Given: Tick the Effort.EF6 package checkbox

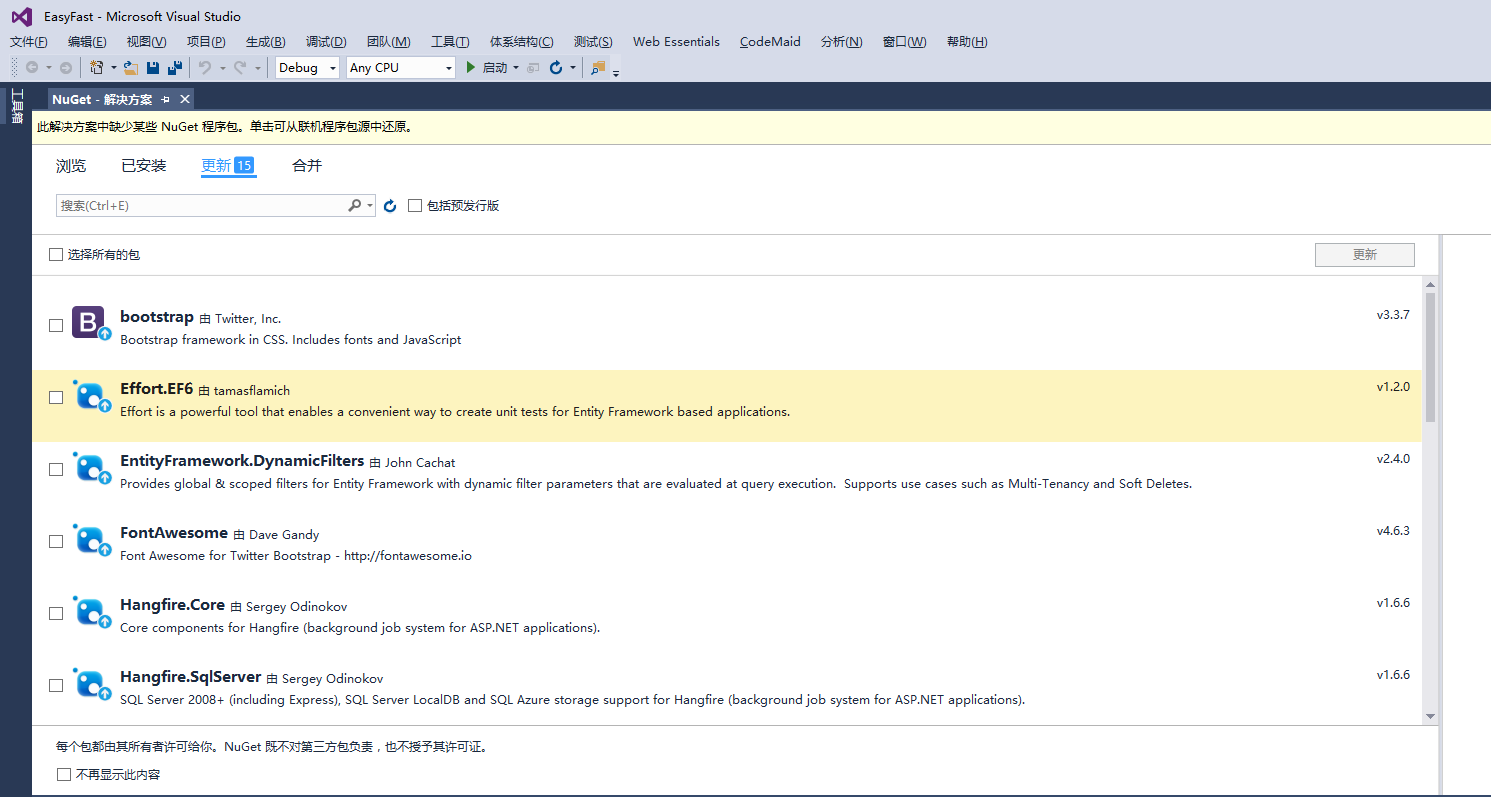Looking at the screenshot, I should (x=56, y=397).
